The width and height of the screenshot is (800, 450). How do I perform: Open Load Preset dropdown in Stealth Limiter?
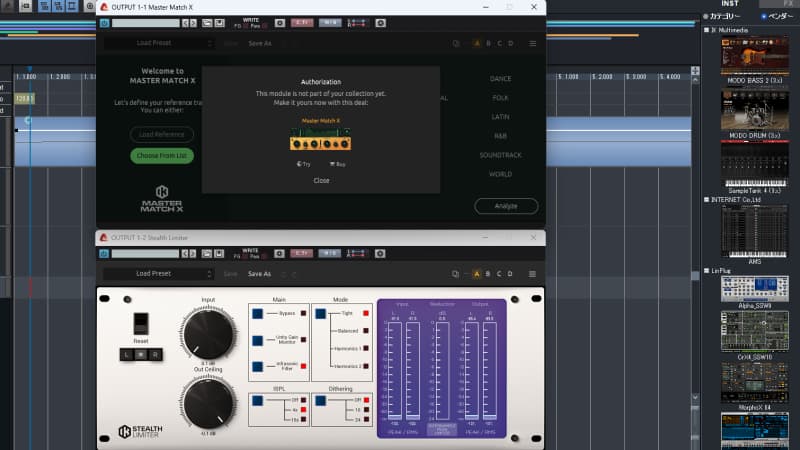[158, 274]
